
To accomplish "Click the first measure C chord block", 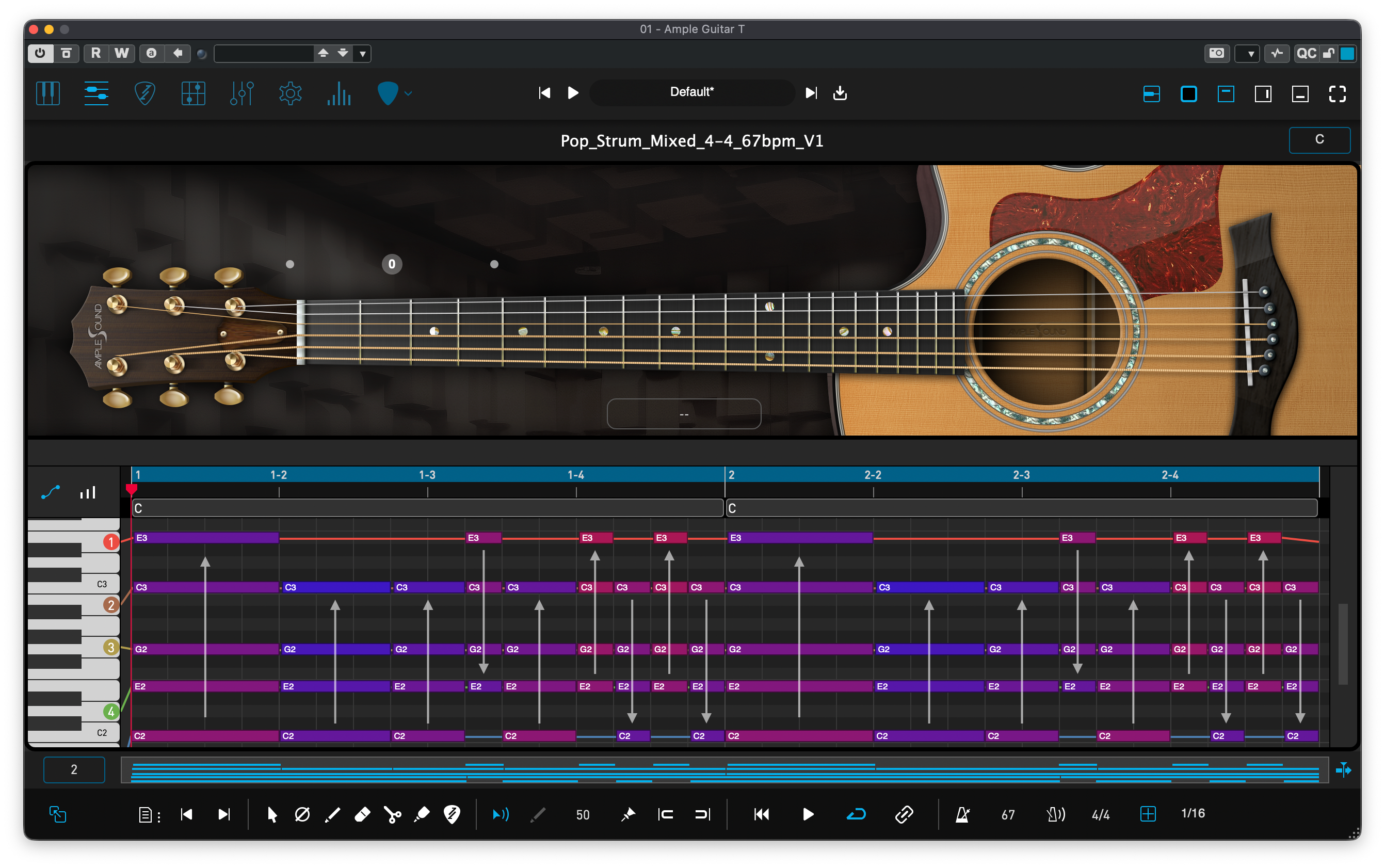I will tap(428, 508).
